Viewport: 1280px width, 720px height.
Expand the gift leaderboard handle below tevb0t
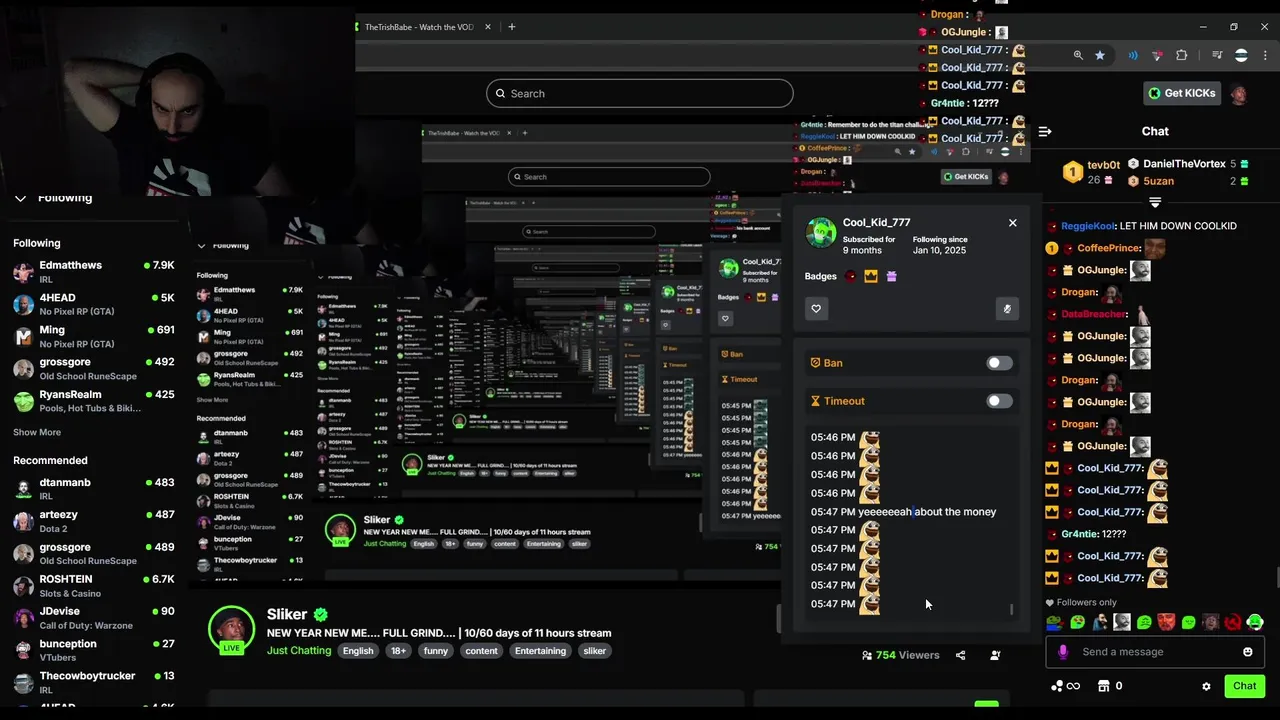point(1155,202)
